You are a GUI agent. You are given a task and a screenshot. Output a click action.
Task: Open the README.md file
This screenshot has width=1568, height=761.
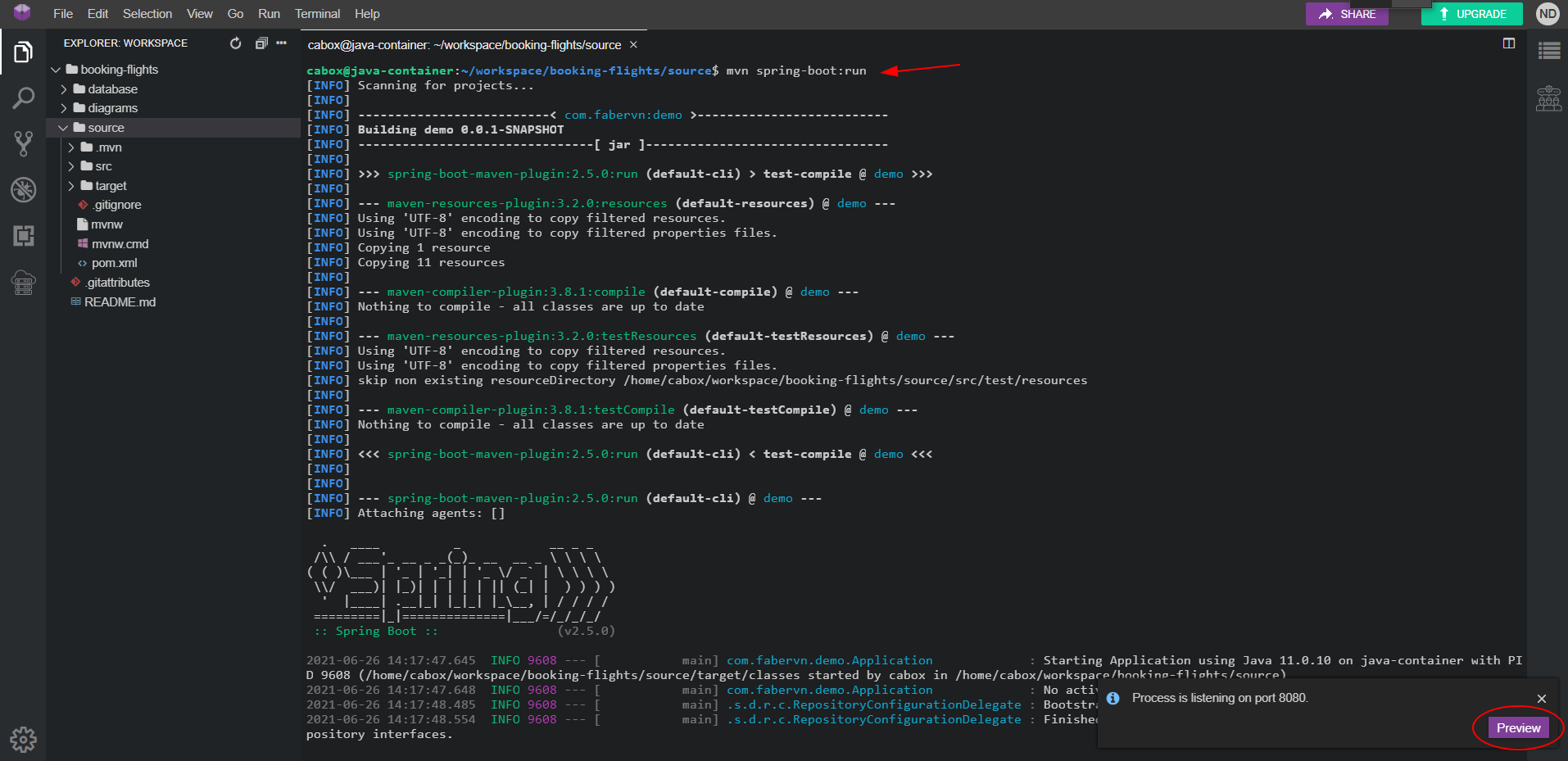(120, 302)
